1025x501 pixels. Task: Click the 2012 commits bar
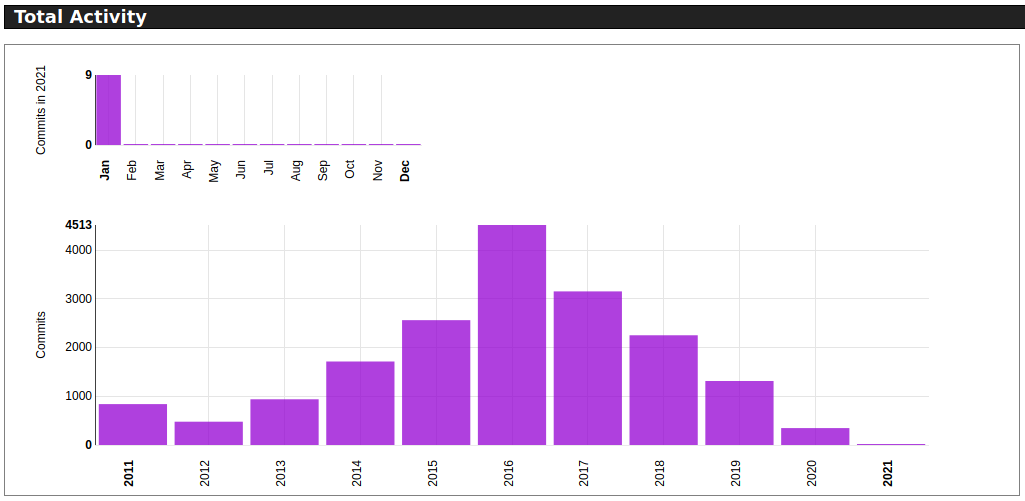coord(209,433)
